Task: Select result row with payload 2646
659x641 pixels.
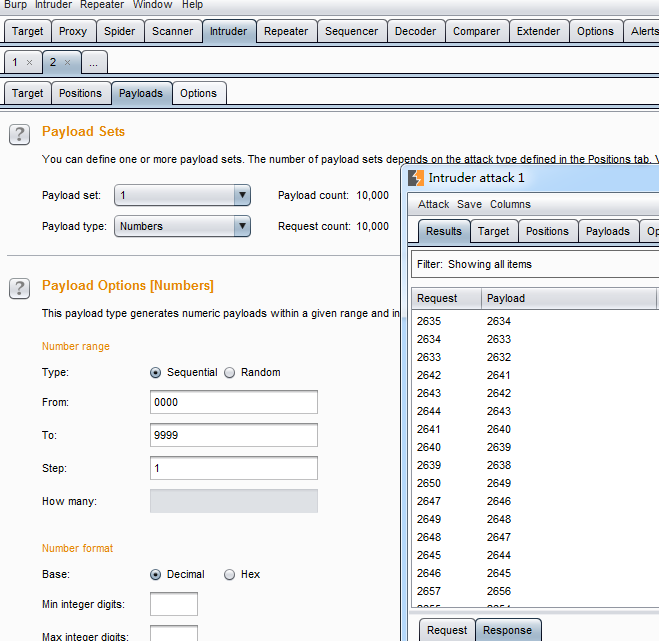Action: [x=535, y=501]
